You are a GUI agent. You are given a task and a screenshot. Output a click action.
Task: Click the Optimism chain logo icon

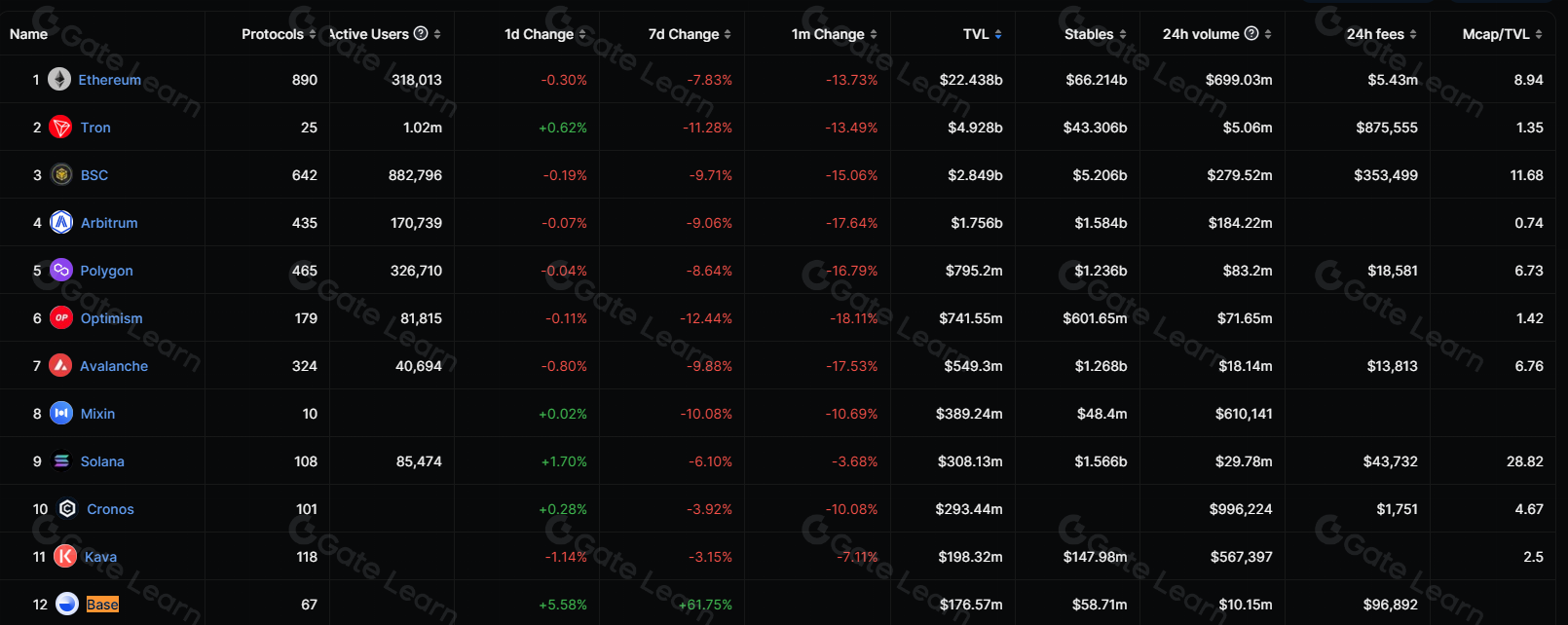61,318
